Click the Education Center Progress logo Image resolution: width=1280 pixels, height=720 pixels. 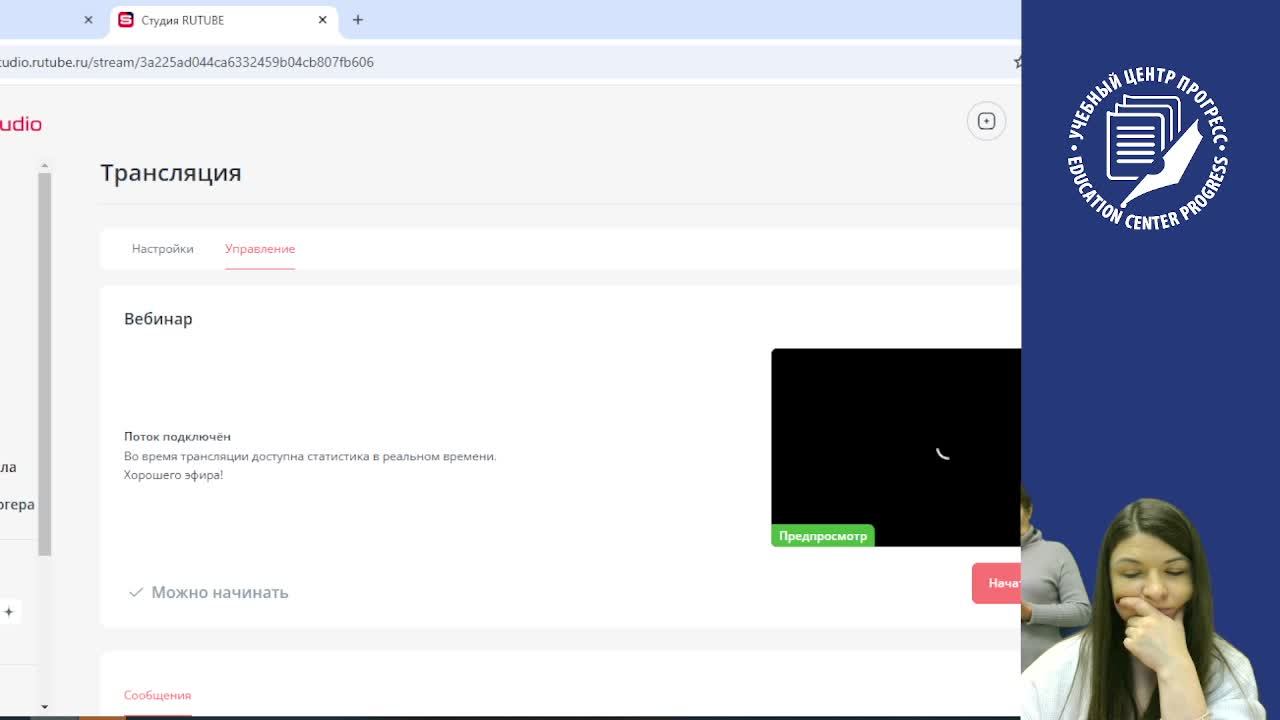coord(1147,149)
